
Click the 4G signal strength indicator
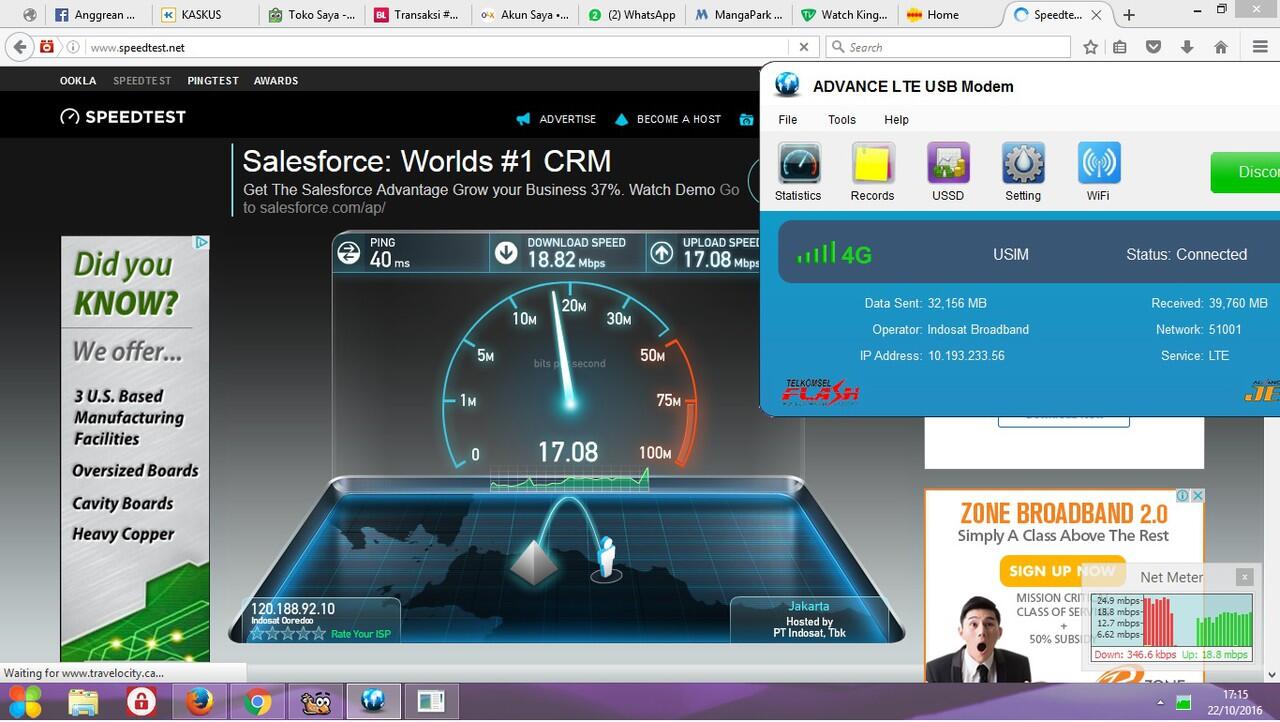point(834,254)
